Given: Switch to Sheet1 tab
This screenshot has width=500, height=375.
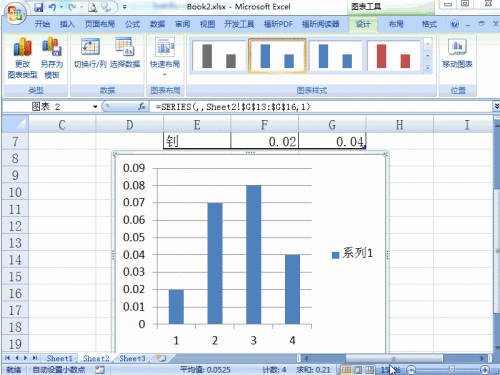Looking at the screenshot, I should pyautogui.click(x=59, y=359).
